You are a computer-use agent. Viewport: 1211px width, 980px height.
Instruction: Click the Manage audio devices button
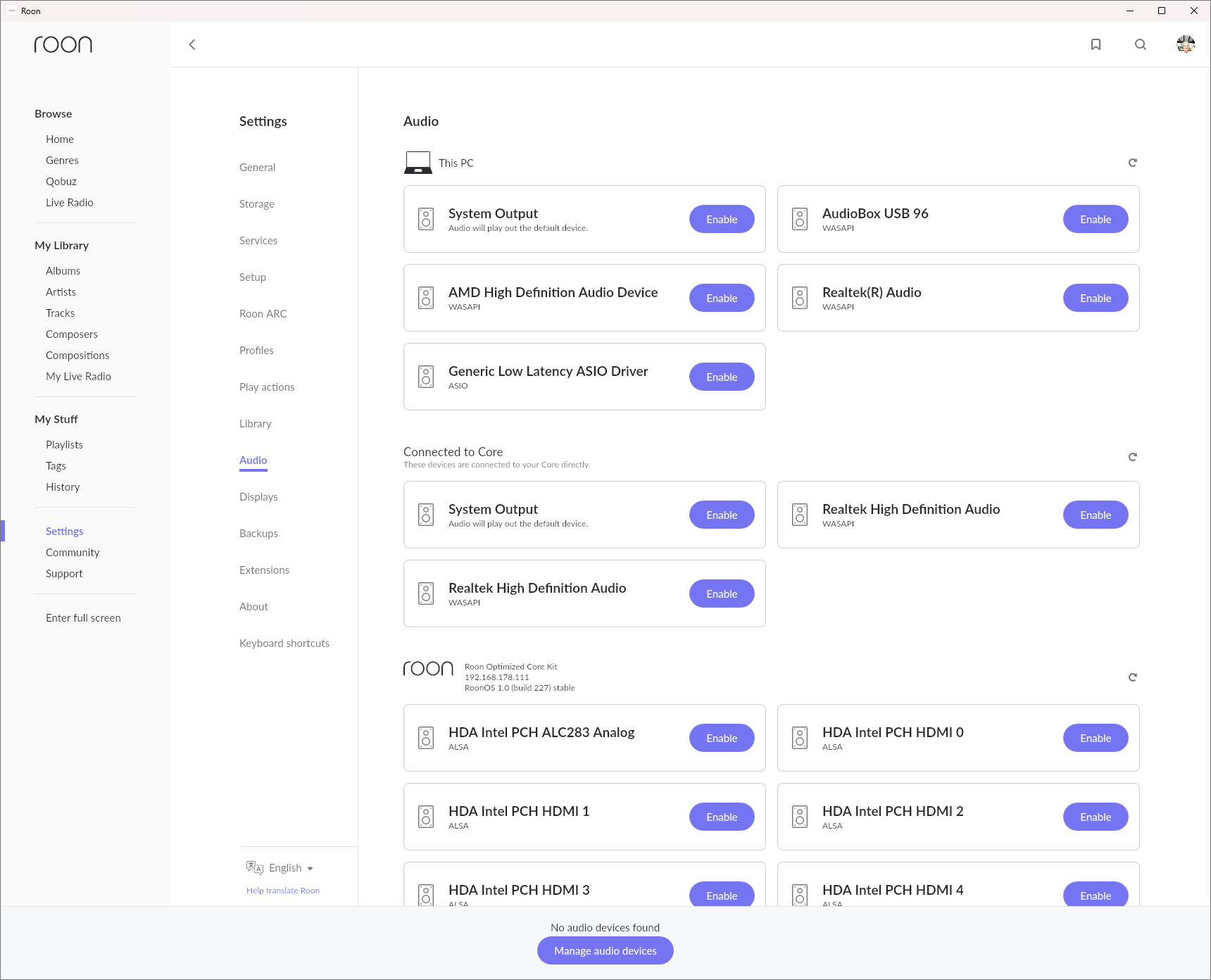tap(605, 950)
